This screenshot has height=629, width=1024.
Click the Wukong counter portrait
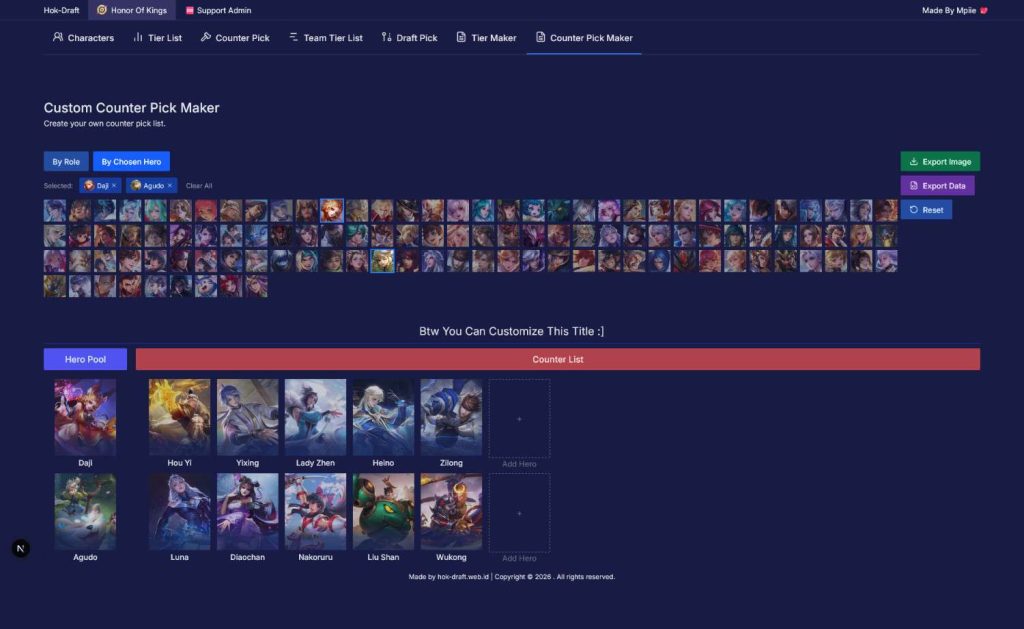451,512
